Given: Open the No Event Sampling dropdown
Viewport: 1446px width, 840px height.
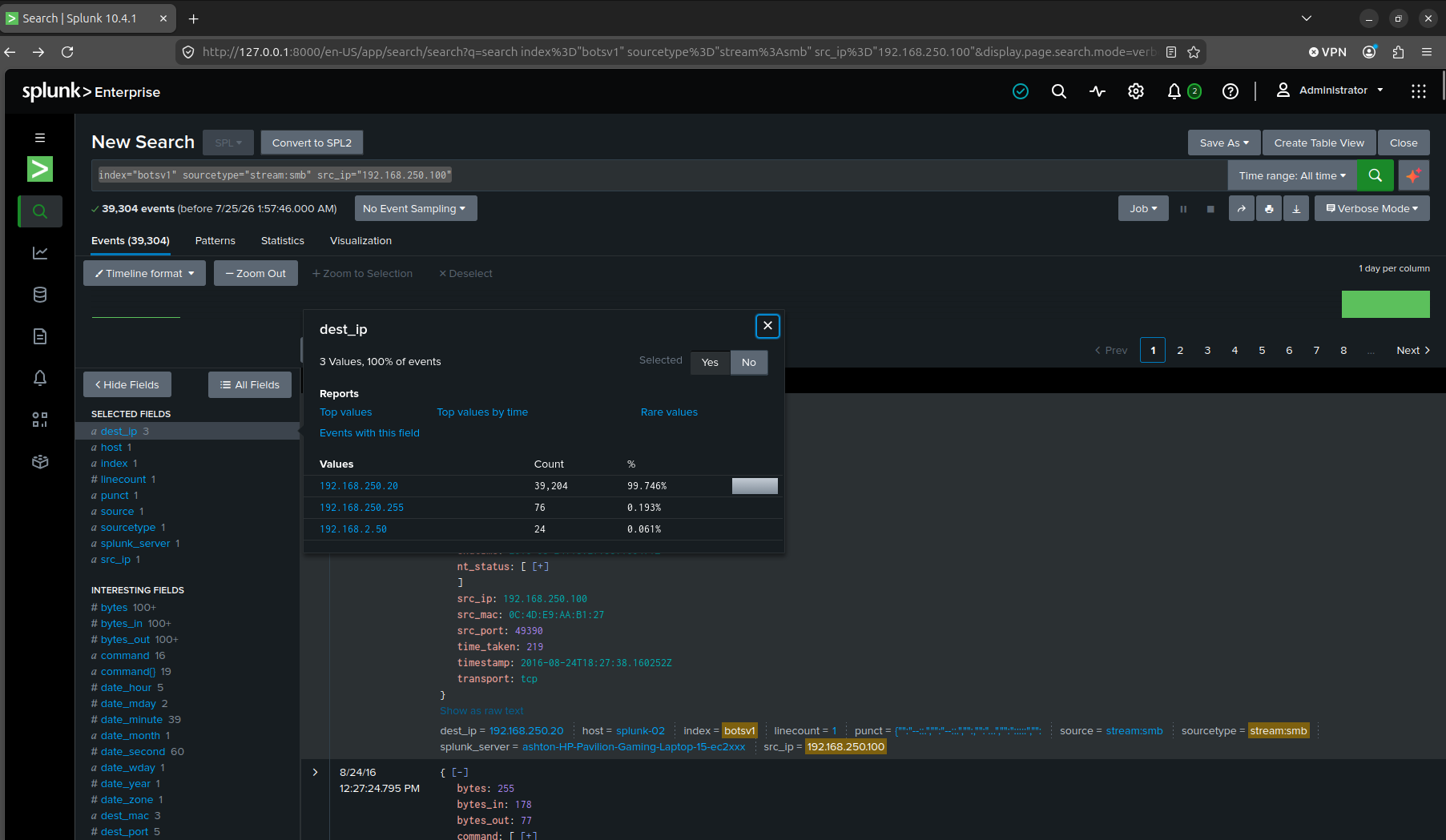Looking at the screenshot, I should (x=416, y=209).
